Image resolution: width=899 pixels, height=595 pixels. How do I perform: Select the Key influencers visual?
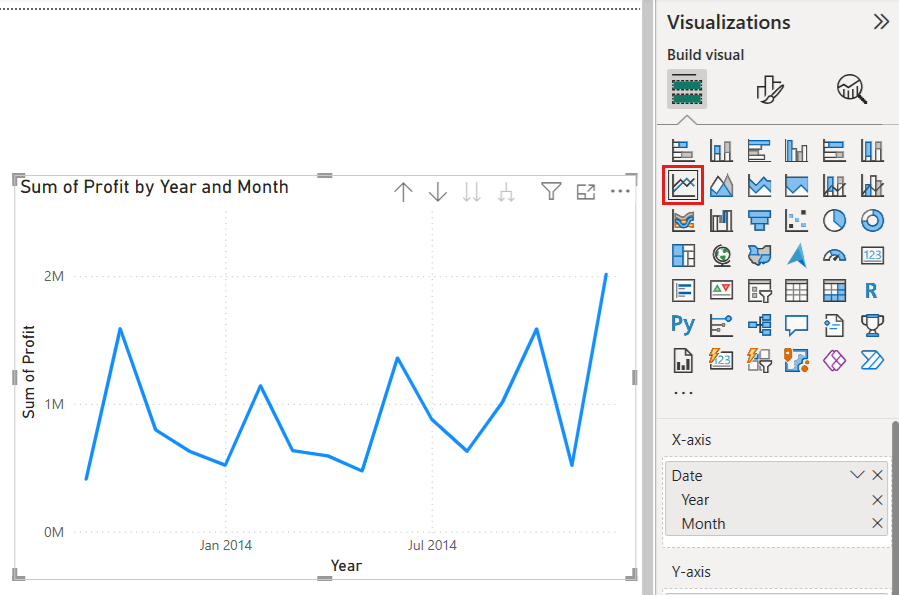(721, 325)
